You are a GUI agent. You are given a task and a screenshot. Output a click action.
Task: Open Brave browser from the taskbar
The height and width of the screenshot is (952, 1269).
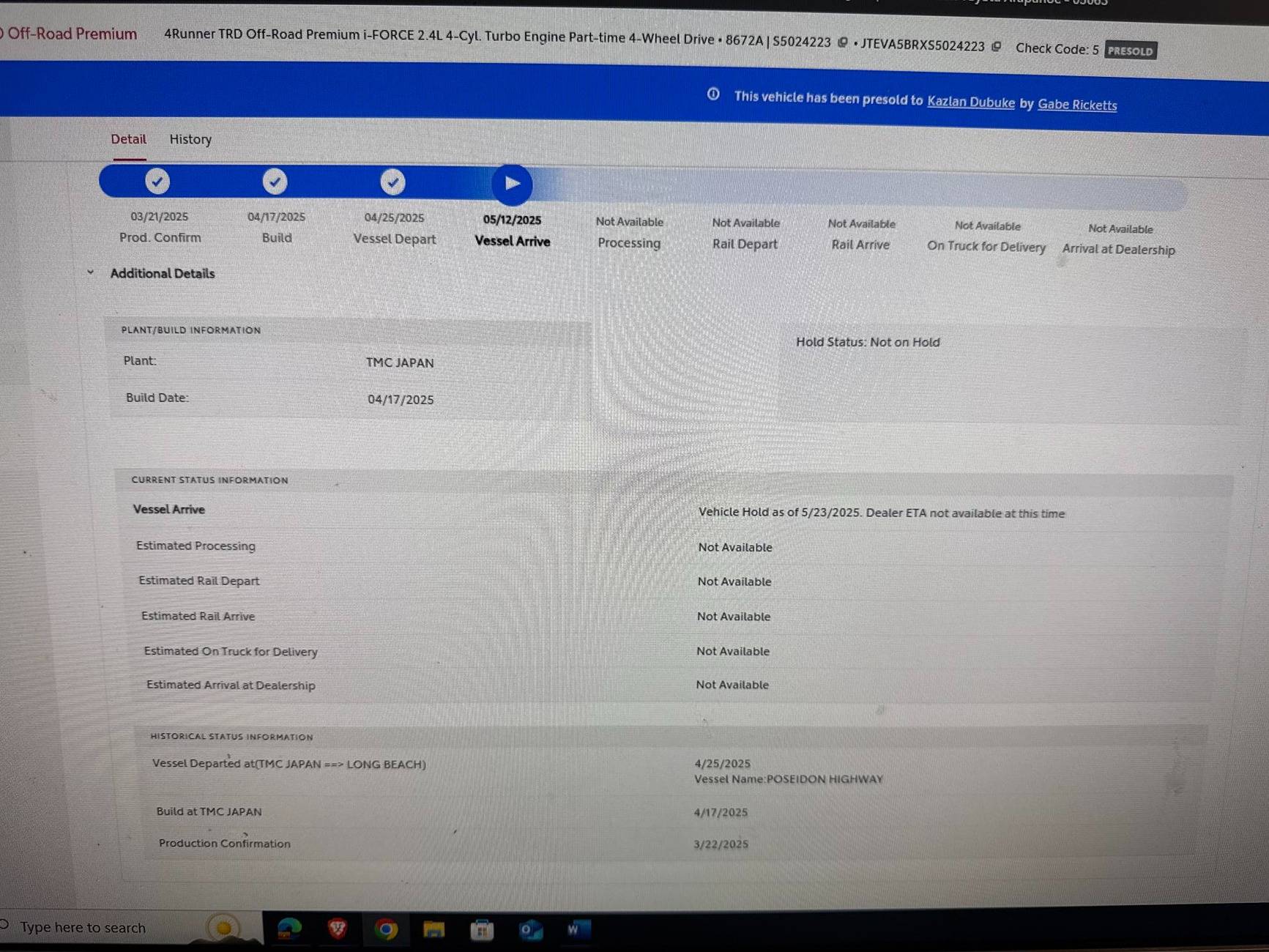point(338,929)
